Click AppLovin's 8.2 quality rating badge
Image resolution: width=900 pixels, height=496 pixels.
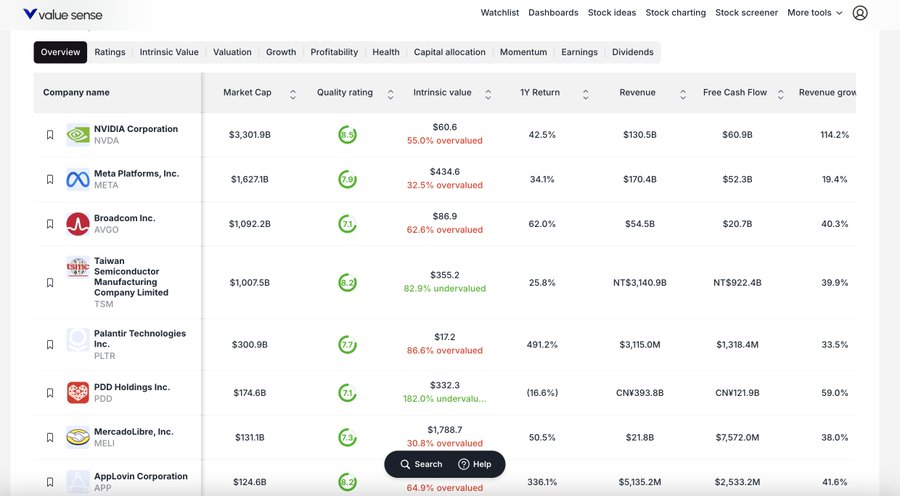tap(347, 482)
